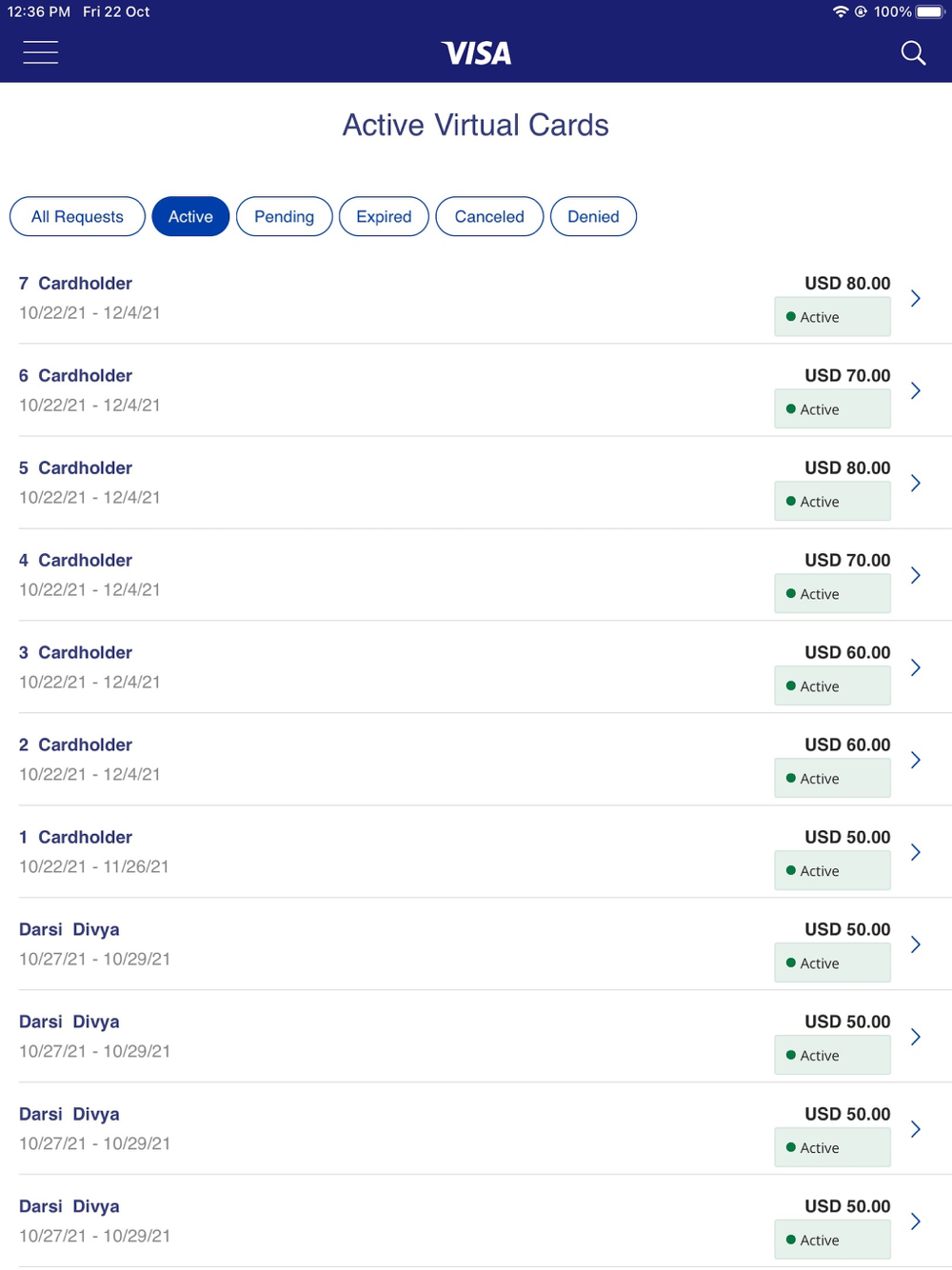Tap USD 50.00 amount of 1 Cardholder

click(x=847, y=837)
